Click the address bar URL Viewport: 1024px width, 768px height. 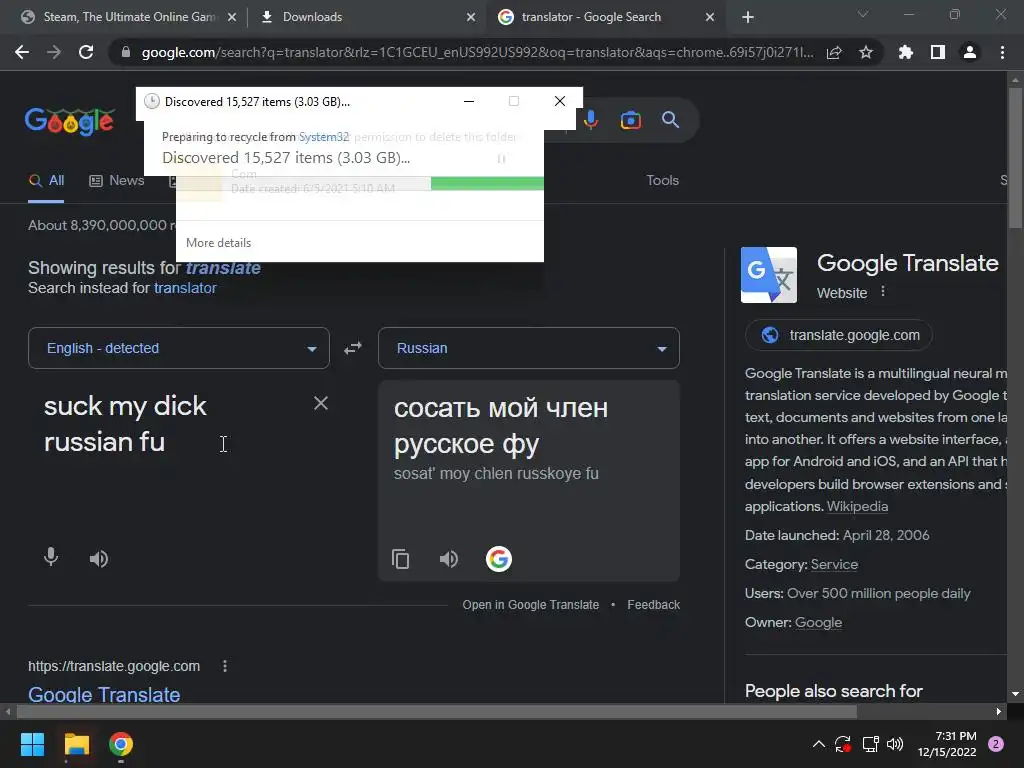pos(477,52)
